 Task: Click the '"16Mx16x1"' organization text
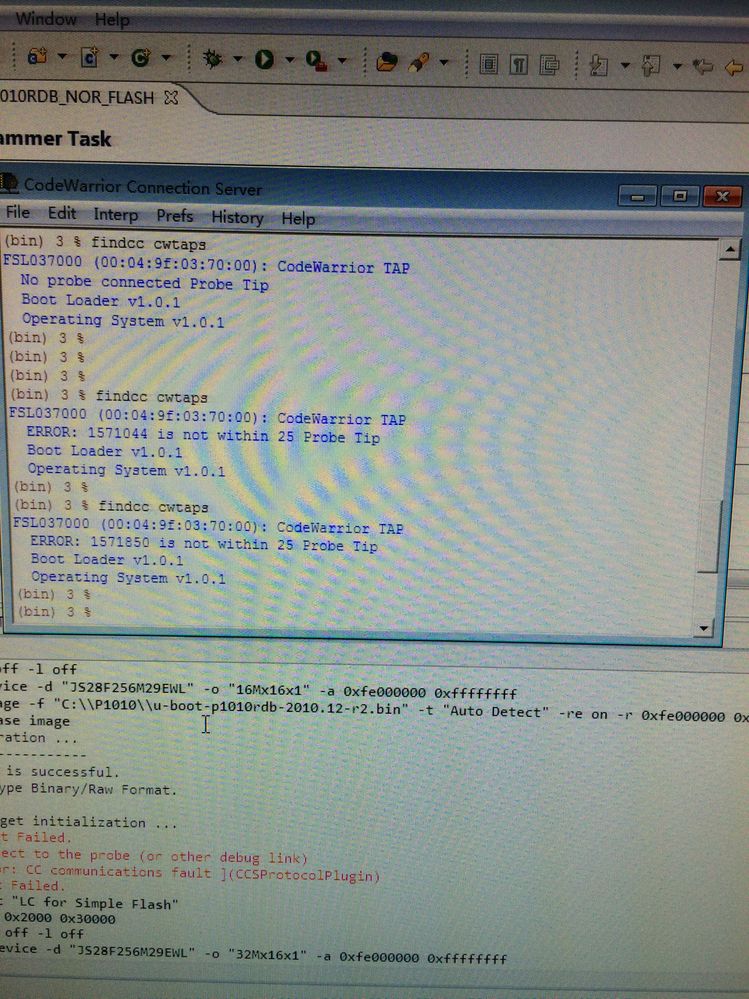(269, 691)
